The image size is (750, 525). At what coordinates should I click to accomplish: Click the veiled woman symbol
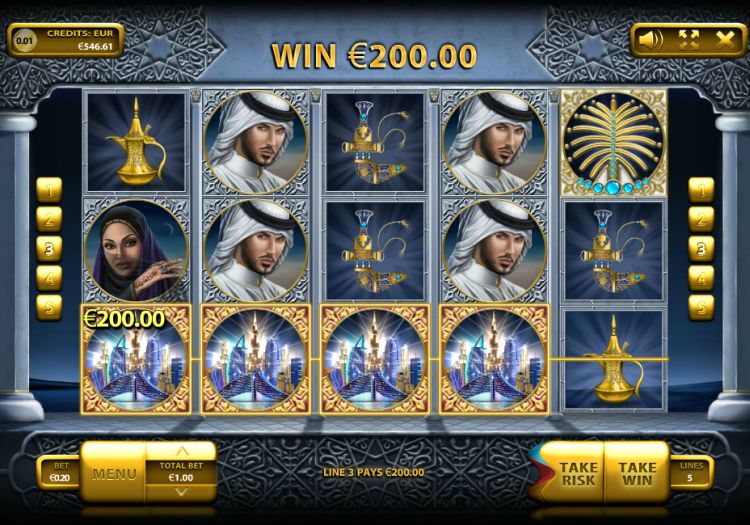pyautogui.click(x=136, y=251)
